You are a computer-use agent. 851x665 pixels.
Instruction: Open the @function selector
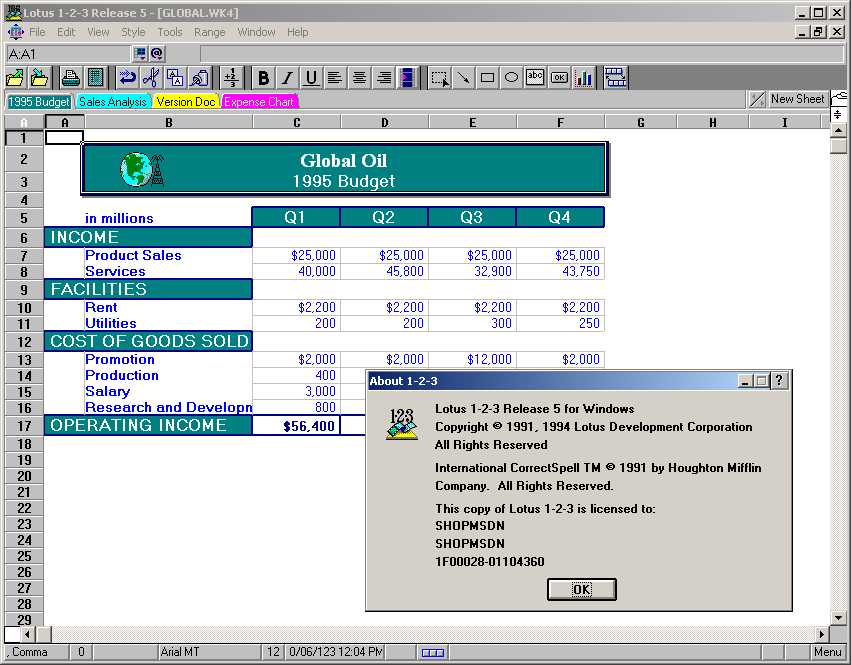[157, 54]
